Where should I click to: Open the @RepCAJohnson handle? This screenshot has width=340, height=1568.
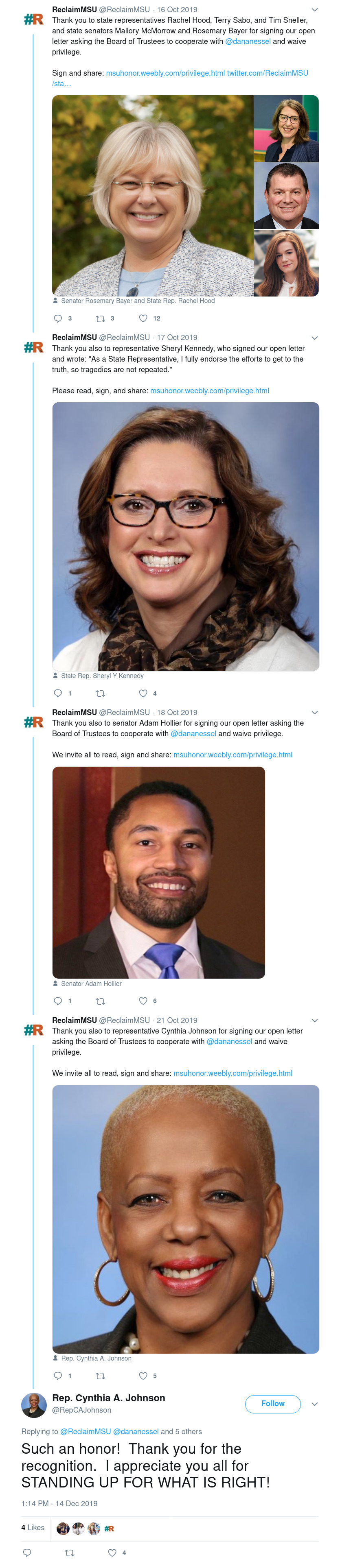tap(82, 1410)
